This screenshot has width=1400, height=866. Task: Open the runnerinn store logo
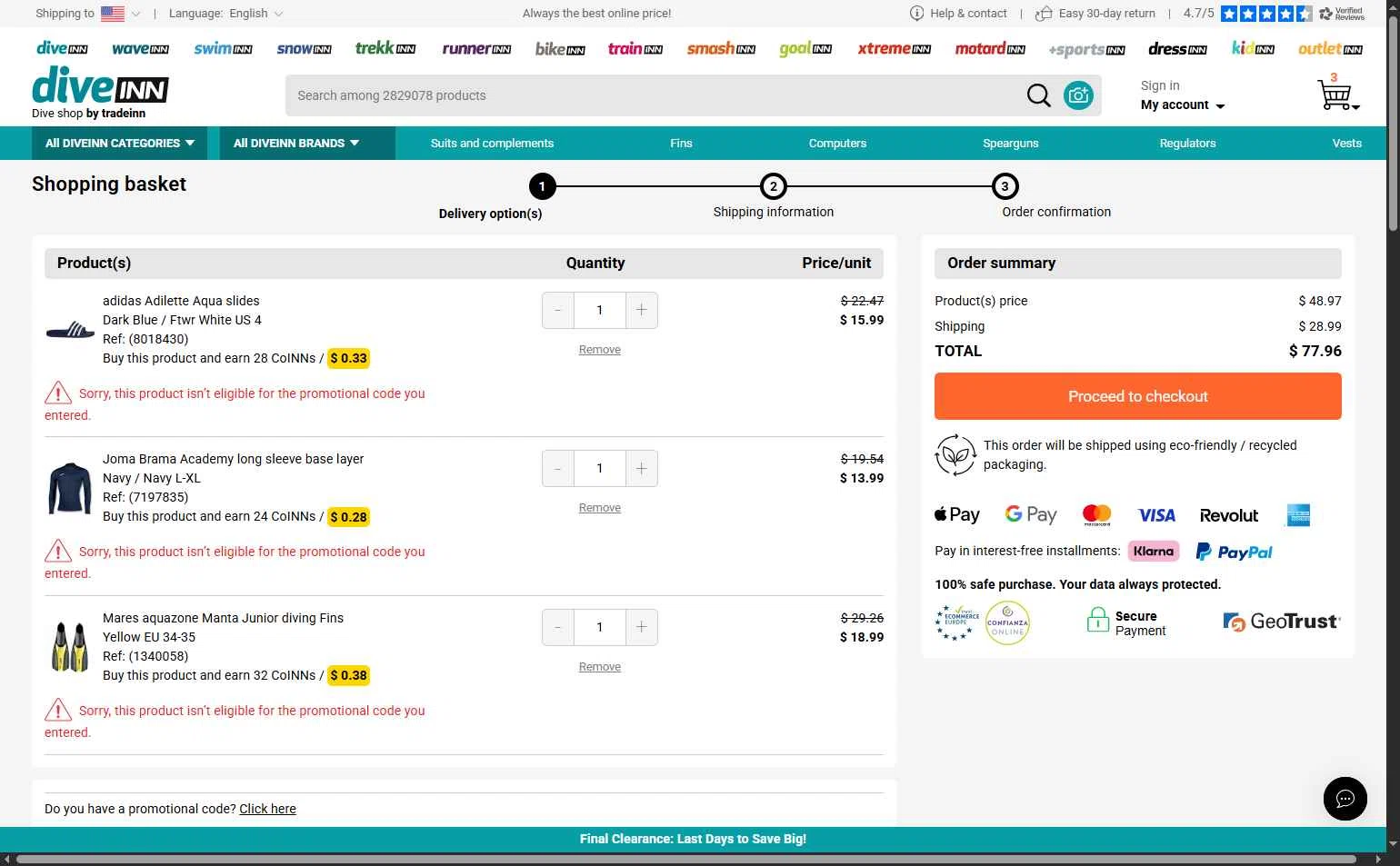(476, 49)
